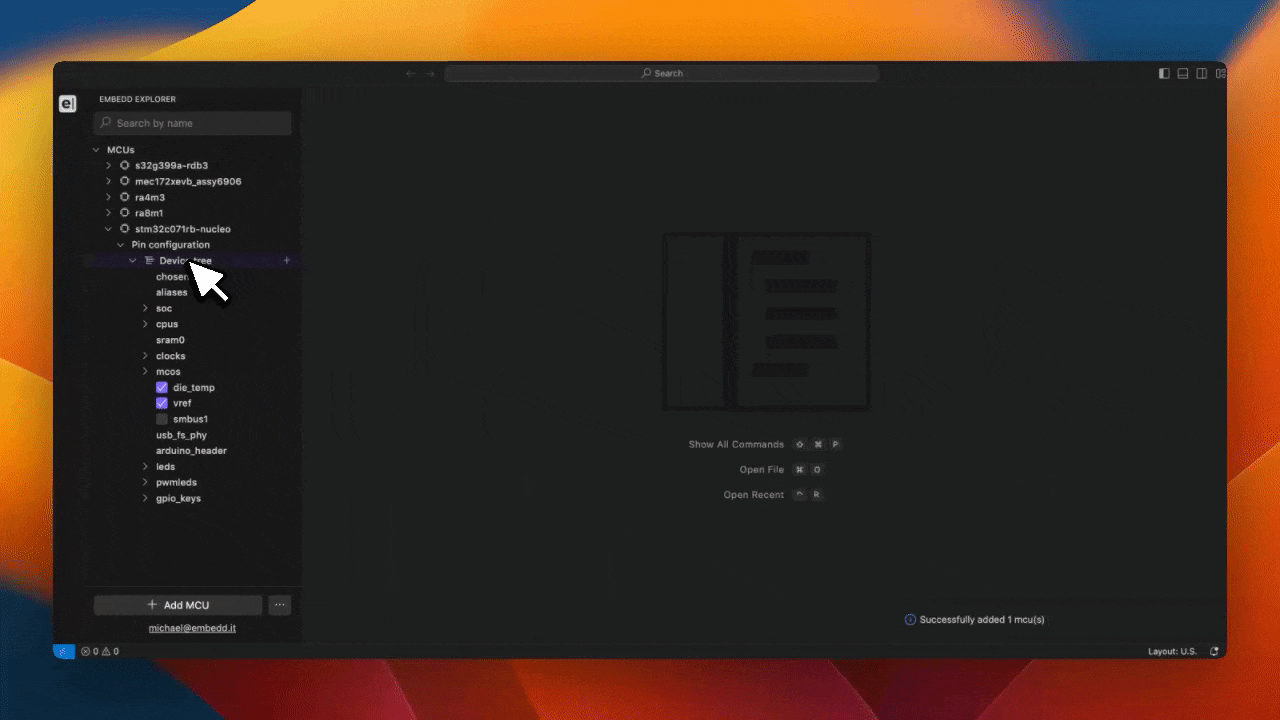The width and height of the screenshot is (1280, 720).
Task: Go forward with the right arrow
Action: pos(430,73)
